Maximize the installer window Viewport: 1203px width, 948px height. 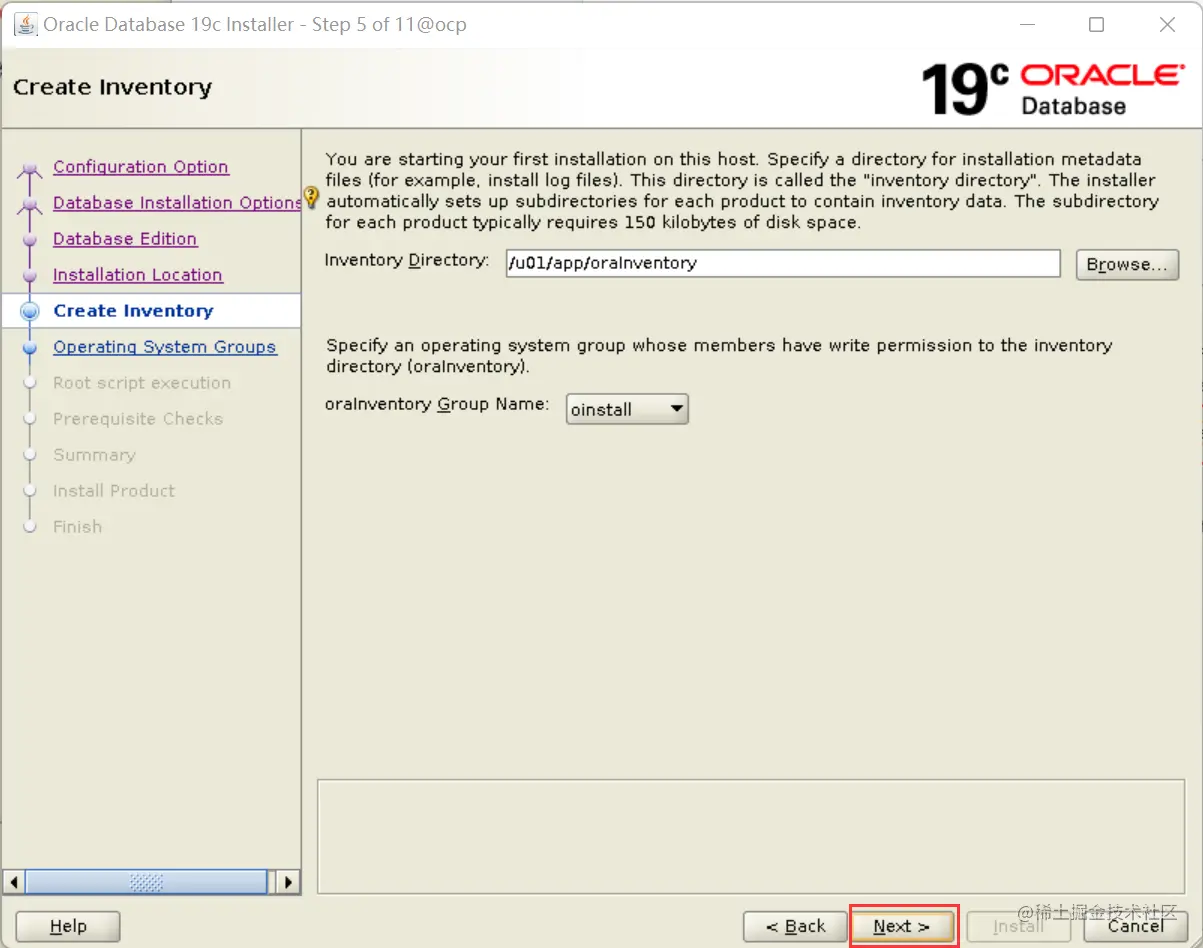(1097, 25)
